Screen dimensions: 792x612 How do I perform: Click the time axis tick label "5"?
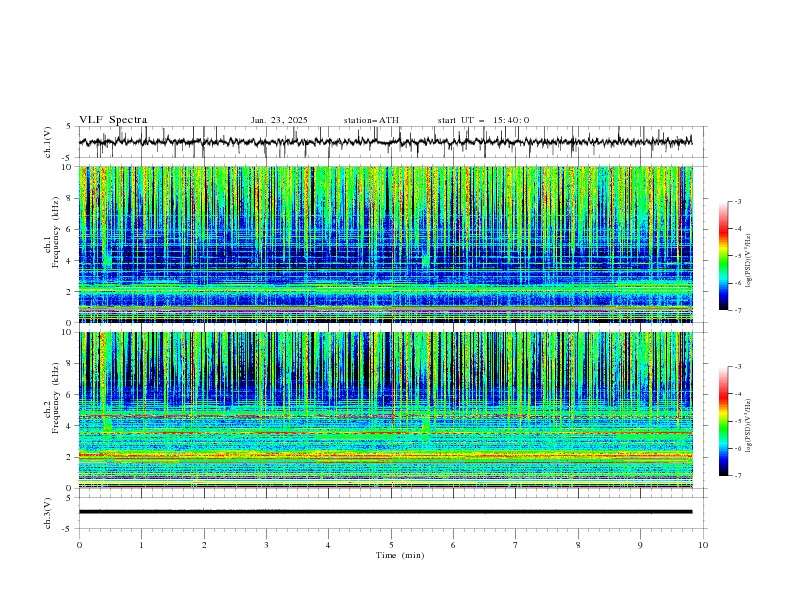click(x=391, y=545)
